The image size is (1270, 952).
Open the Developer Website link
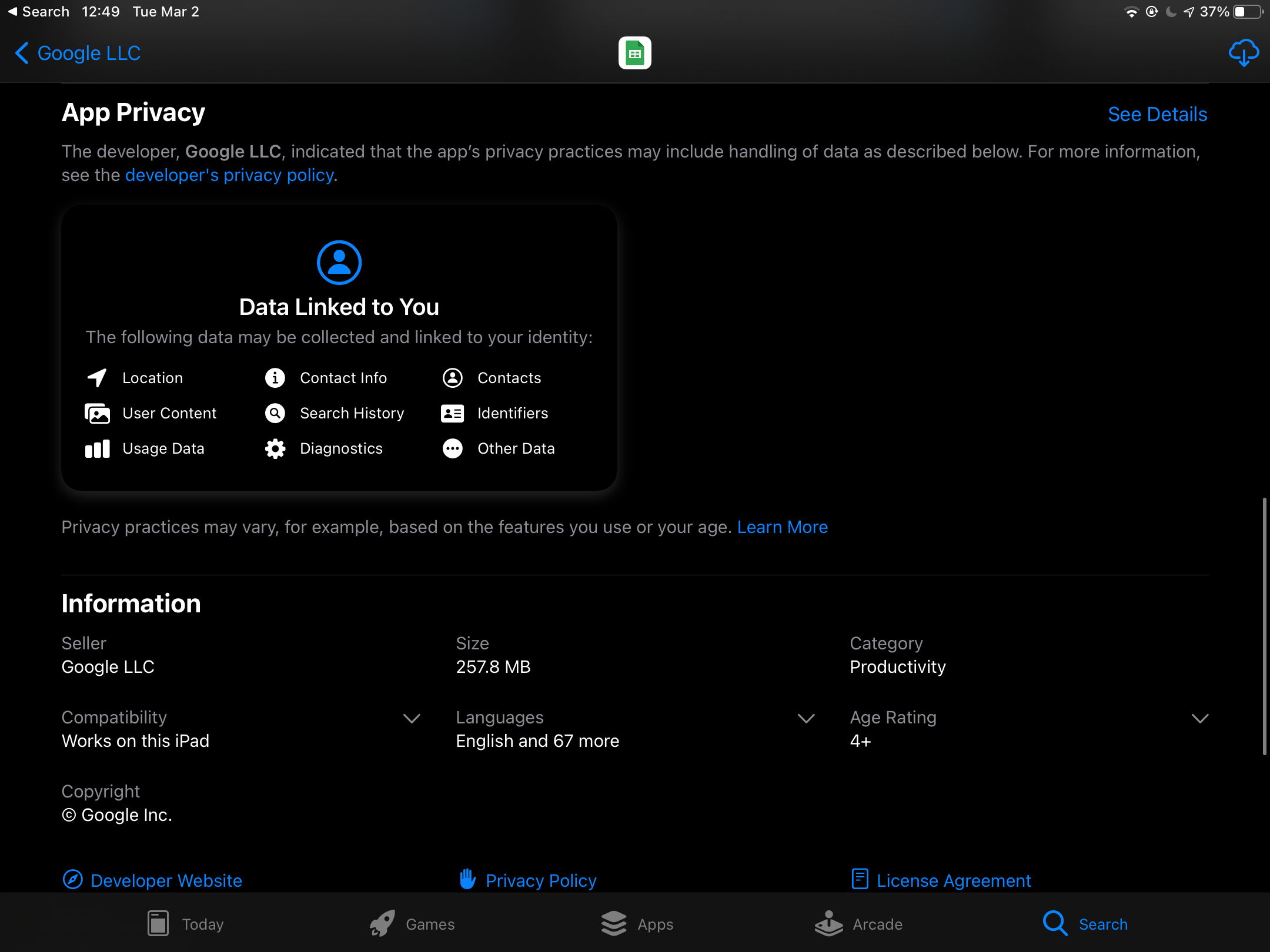click(x=166, y=880)
